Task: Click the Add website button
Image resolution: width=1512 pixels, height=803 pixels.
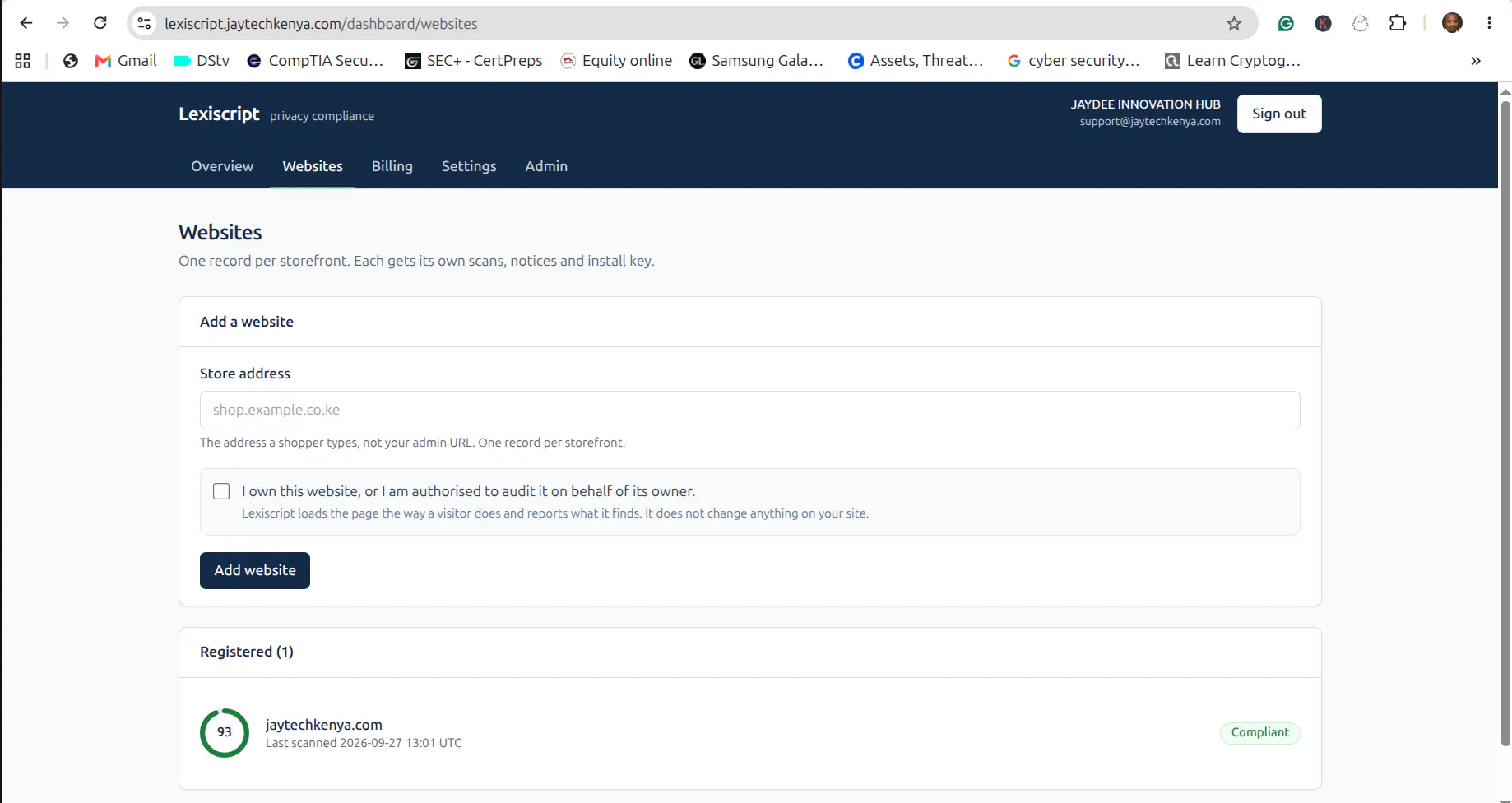Action: 255,570
